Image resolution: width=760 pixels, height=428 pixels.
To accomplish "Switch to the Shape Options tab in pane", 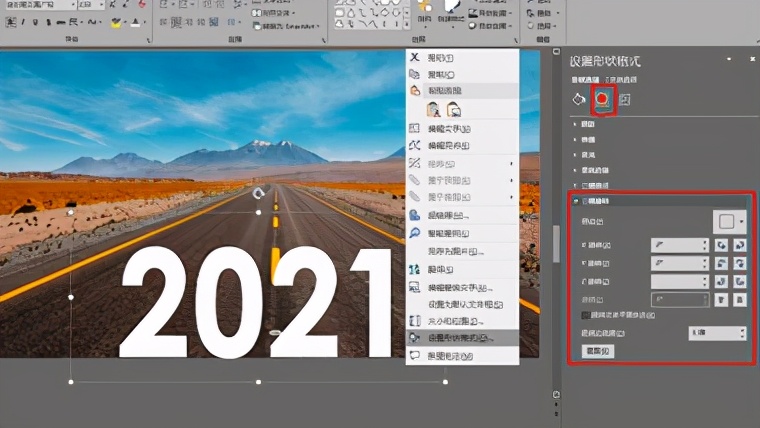I will pos(585,79).
